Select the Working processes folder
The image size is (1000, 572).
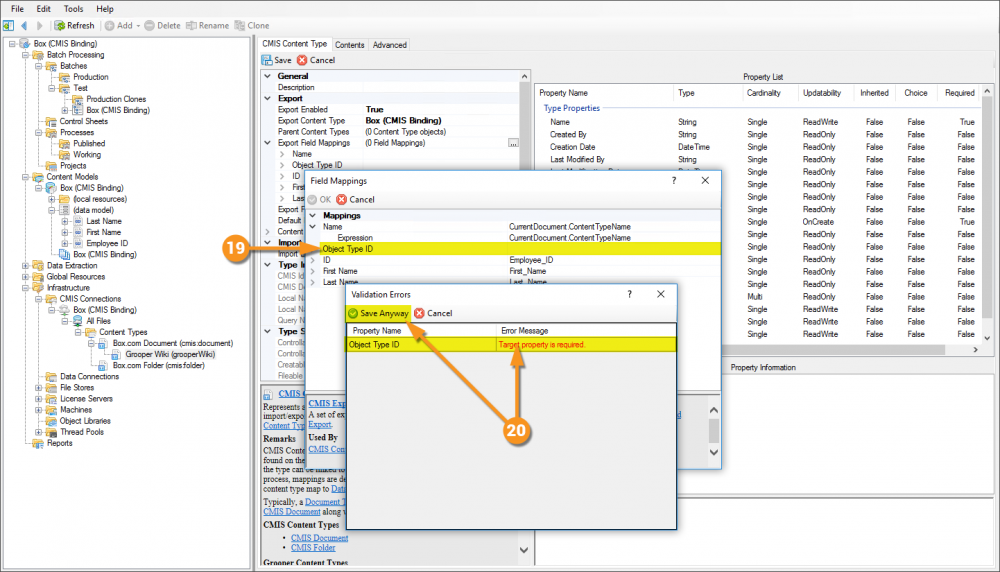coord(87,154)
